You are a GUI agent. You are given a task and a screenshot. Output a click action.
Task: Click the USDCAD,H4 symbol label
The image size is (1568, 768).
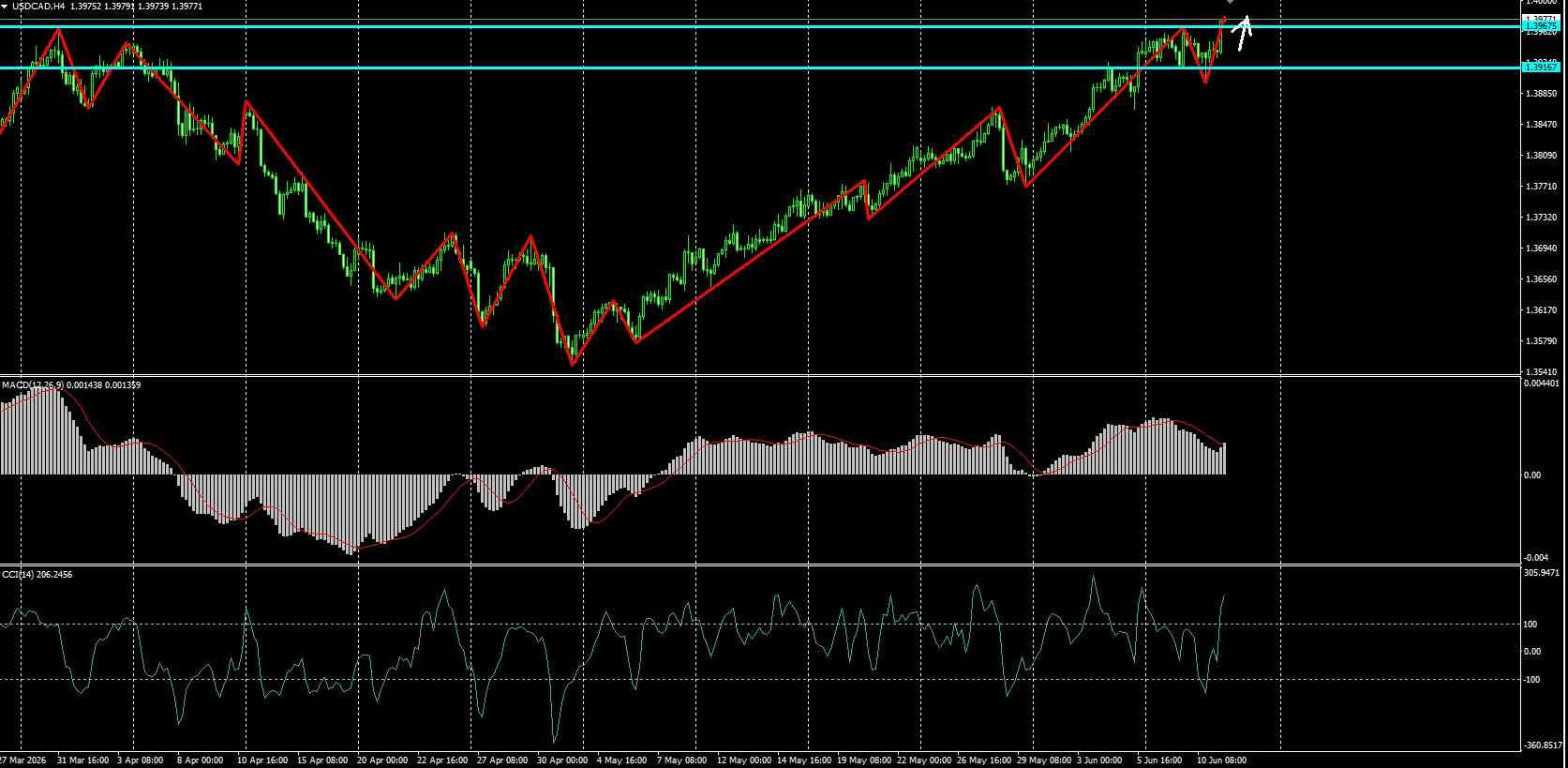coord(38,7)
